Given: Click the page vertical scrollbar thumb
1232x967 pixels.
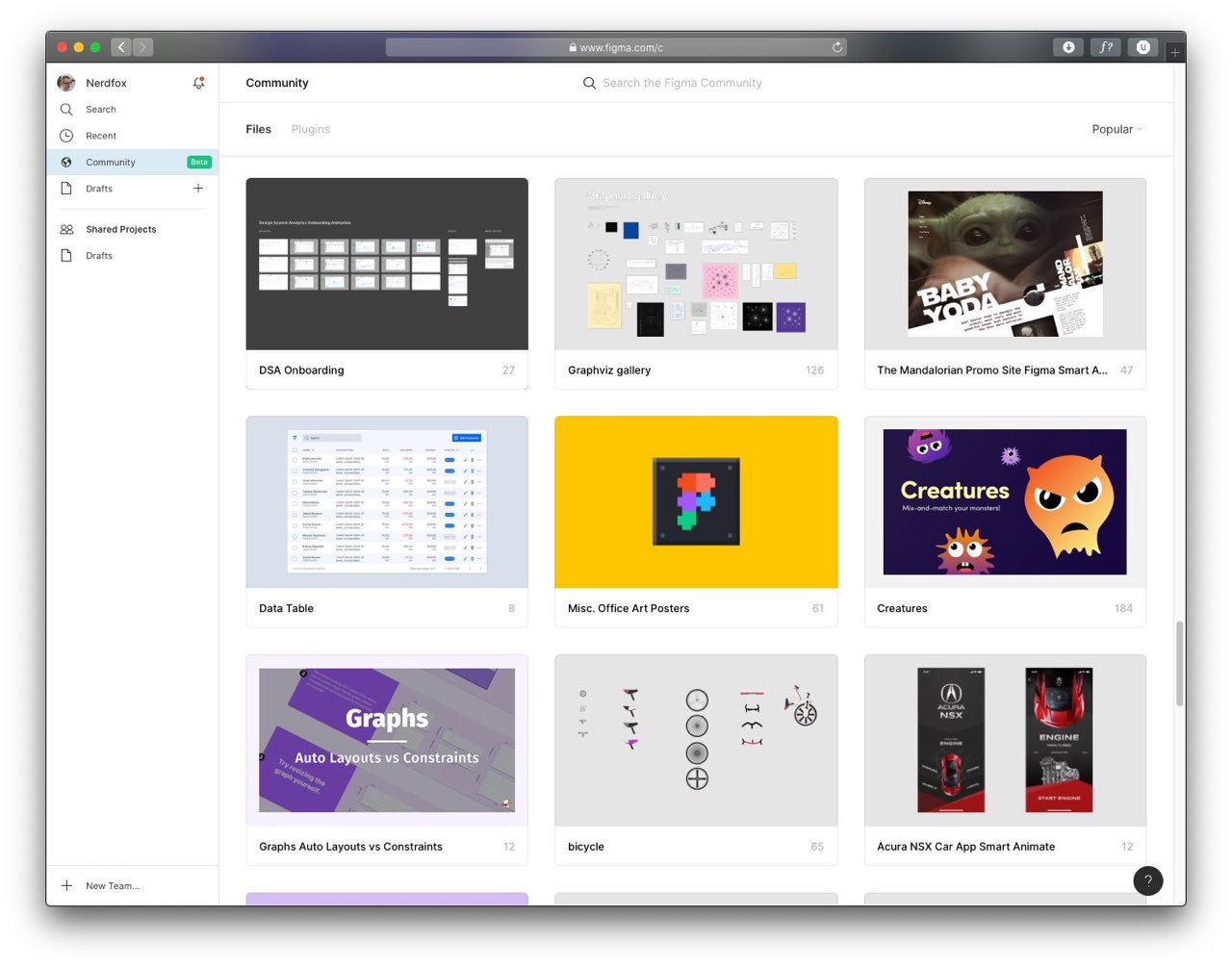Looking at the screenshot, I should pyautogui.click(x=1179, y=664).
